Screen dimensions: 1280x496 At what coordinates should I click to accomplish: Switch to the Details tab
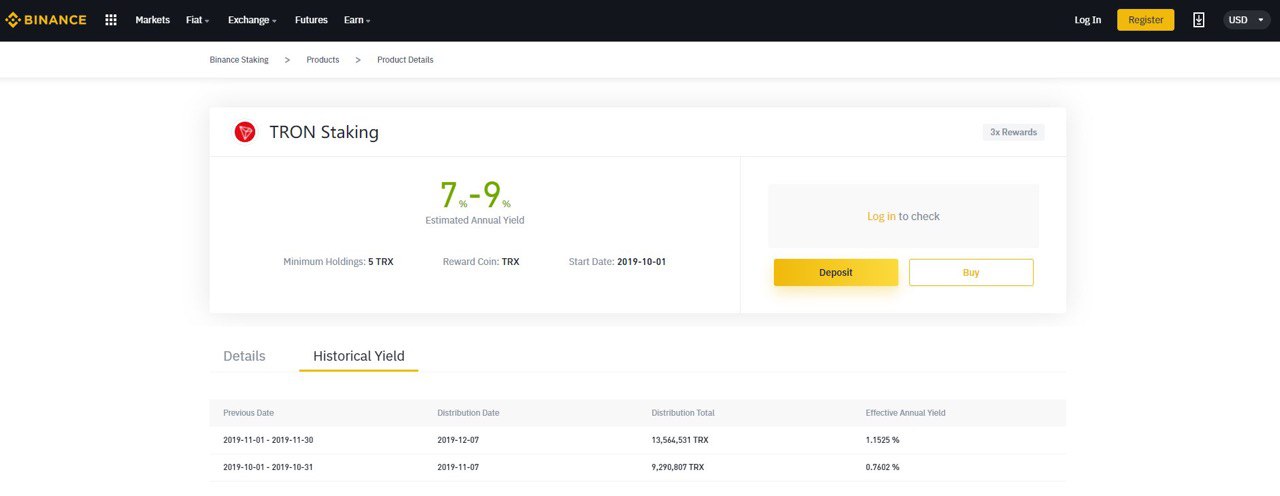click(x=244, y=356)
